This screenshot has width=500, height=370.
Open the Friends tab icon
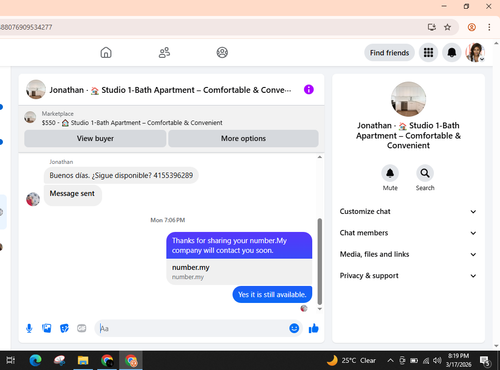tap(164, 52)
